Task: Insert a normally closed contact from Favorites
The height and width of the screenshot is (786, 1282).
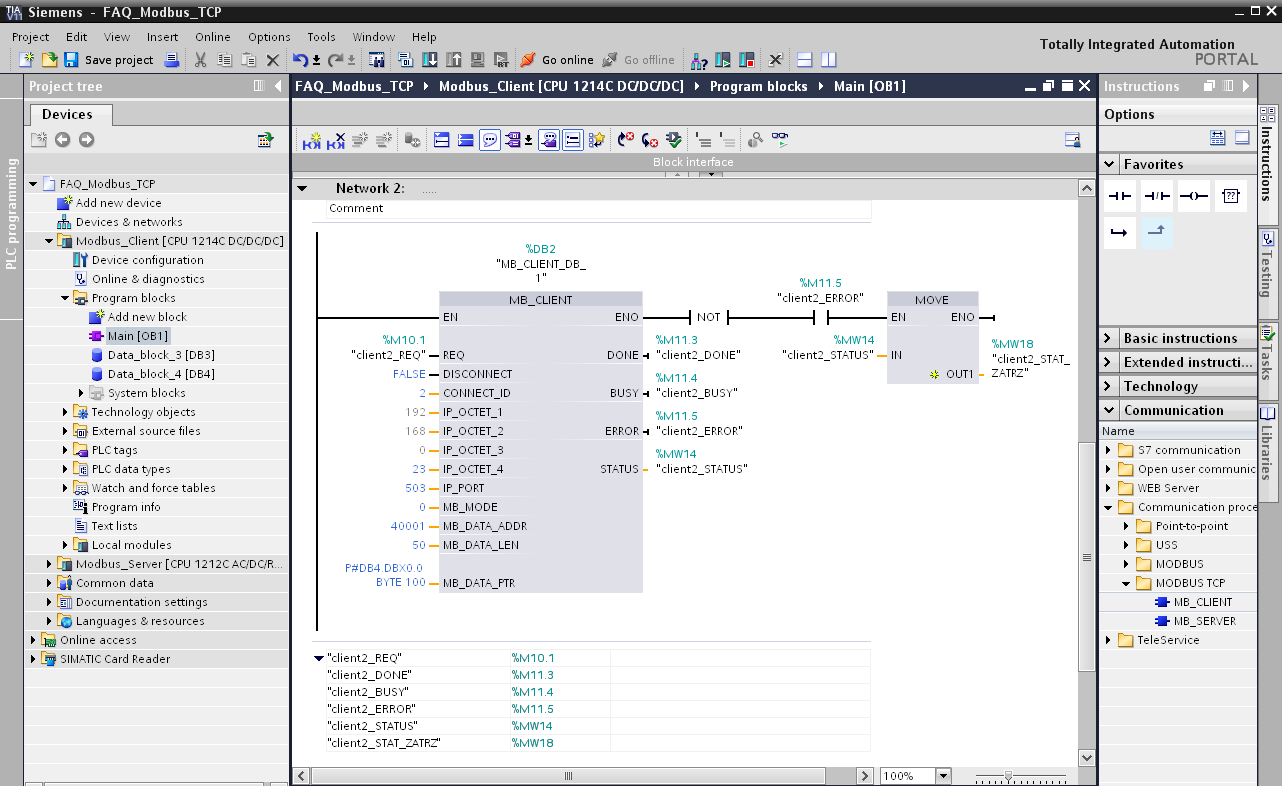Action: [1157, 196]
